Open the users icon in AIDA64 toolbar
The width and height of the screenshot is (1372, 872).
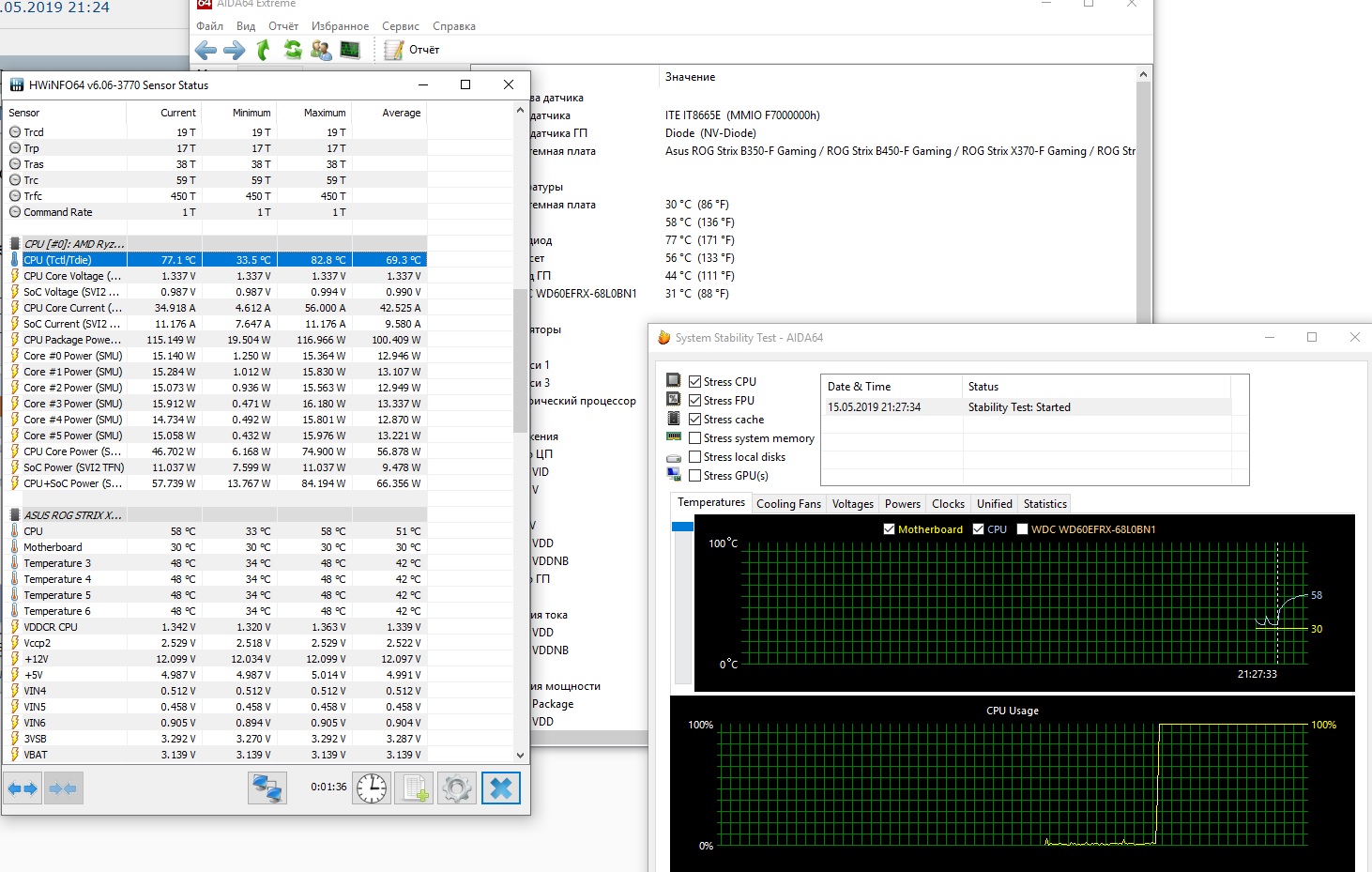321,50
